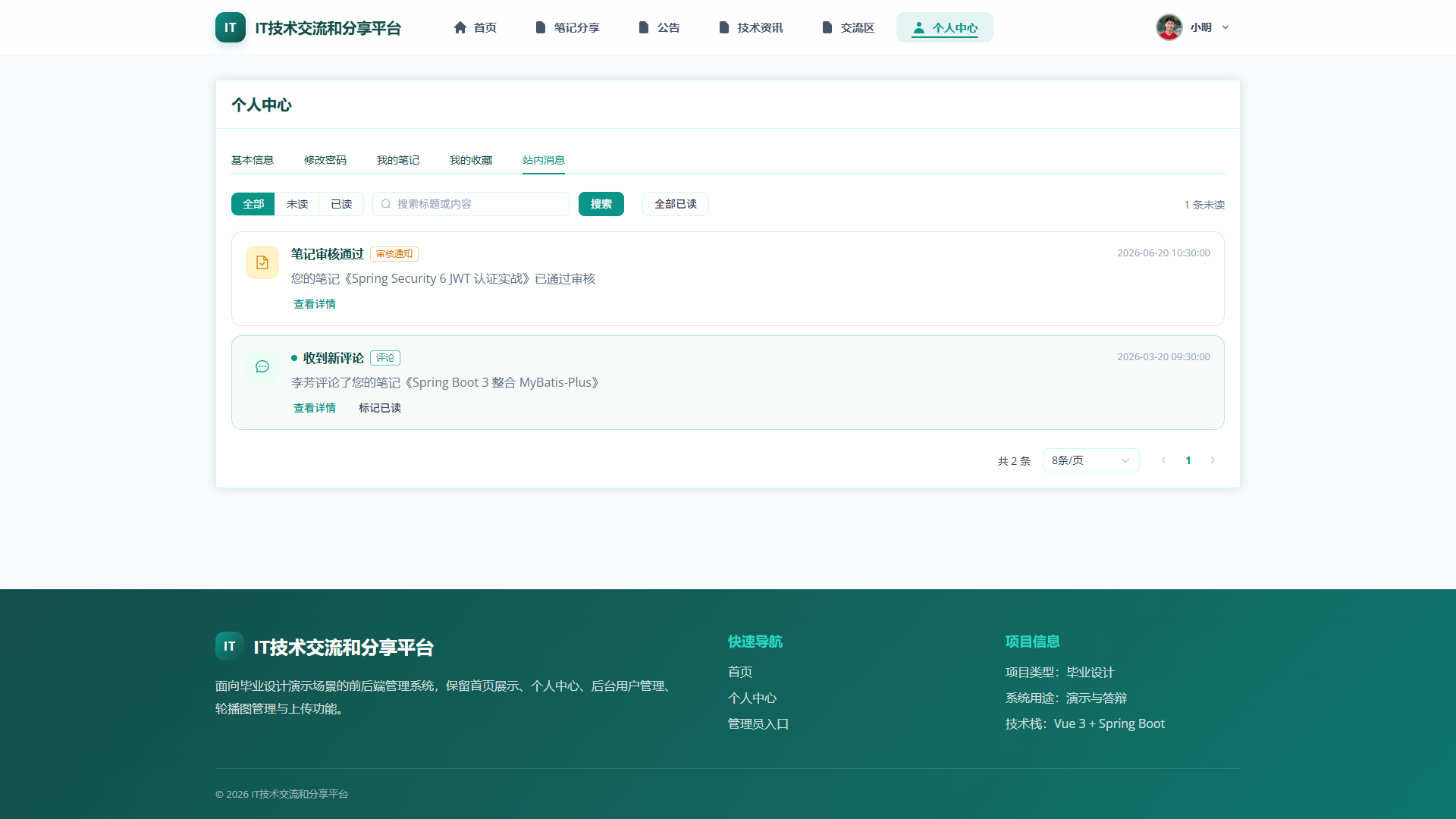Filter messages by 未读

[x=297, y=204]
